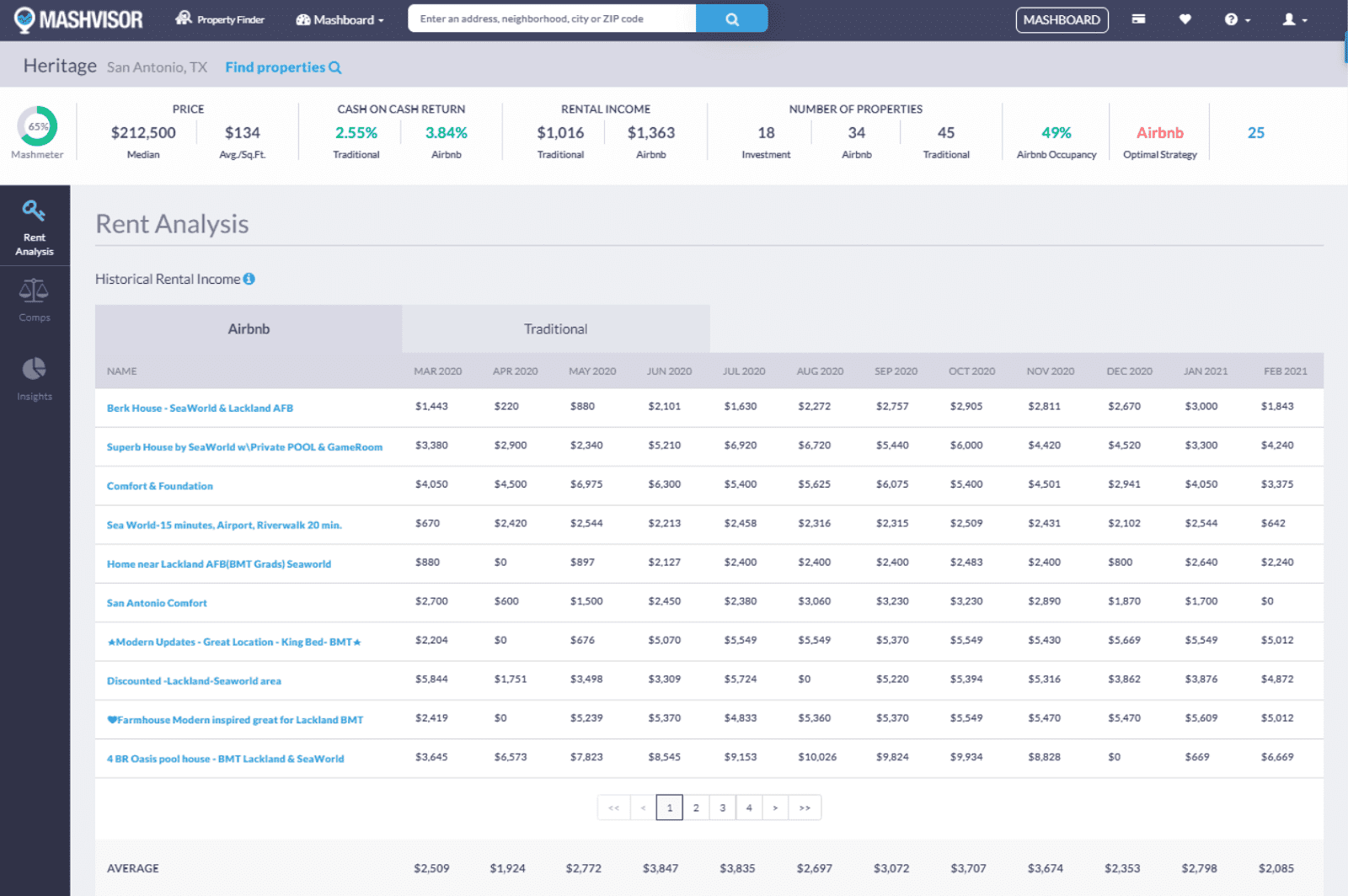Open the Berk House property listing

coord(199,408)
